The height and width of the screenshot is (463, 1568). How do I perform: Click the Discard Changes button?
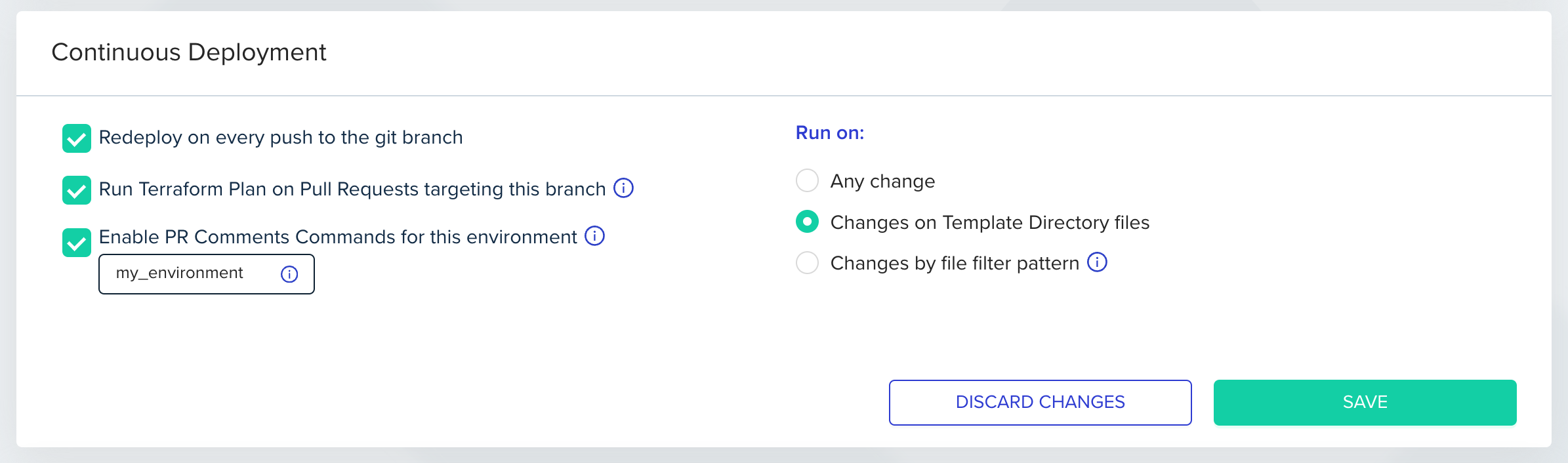point(1040,402)
